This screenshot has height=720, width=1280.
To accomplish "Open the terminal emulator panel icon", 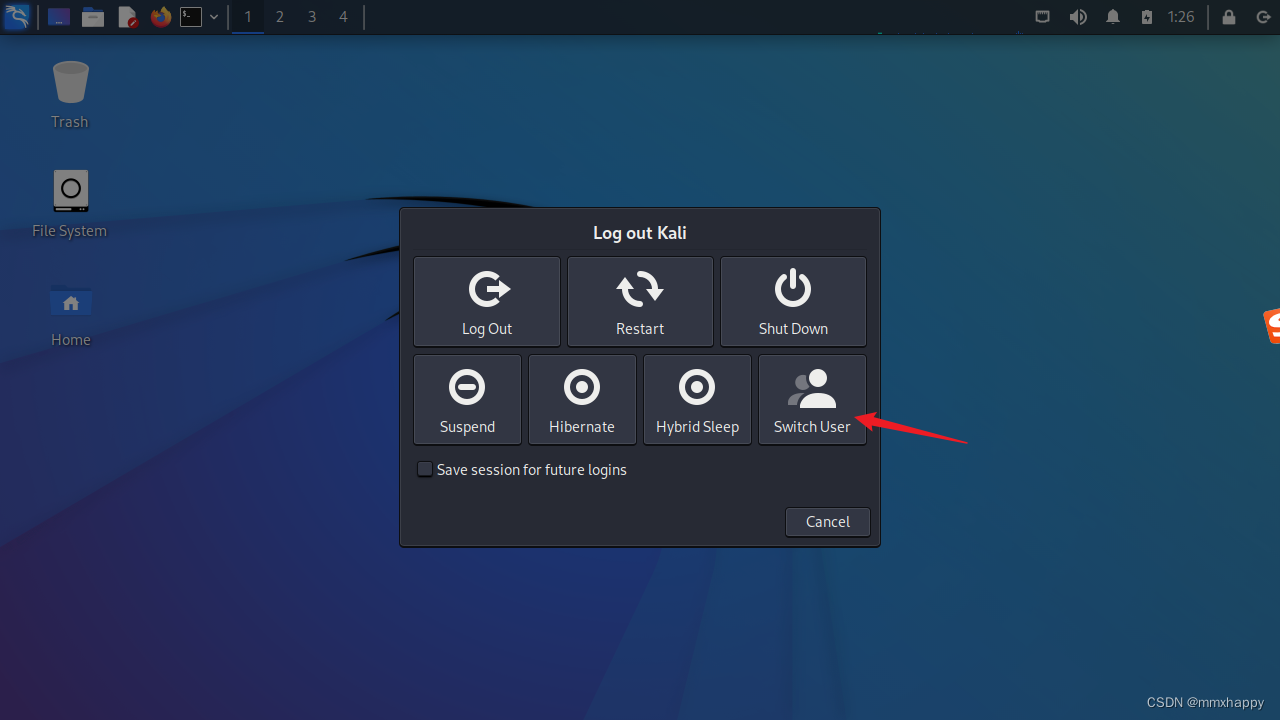I will [191, 17].
